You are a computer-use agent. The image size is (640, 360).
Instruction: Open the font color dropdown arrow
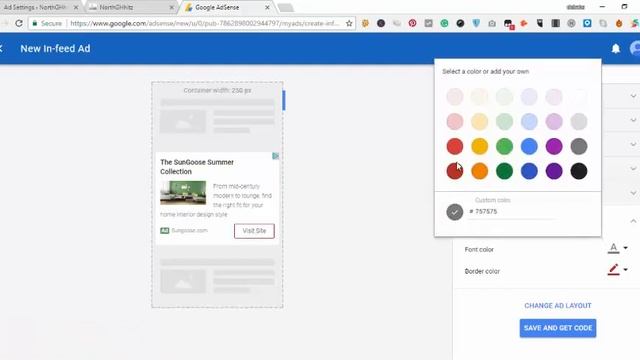625,248
